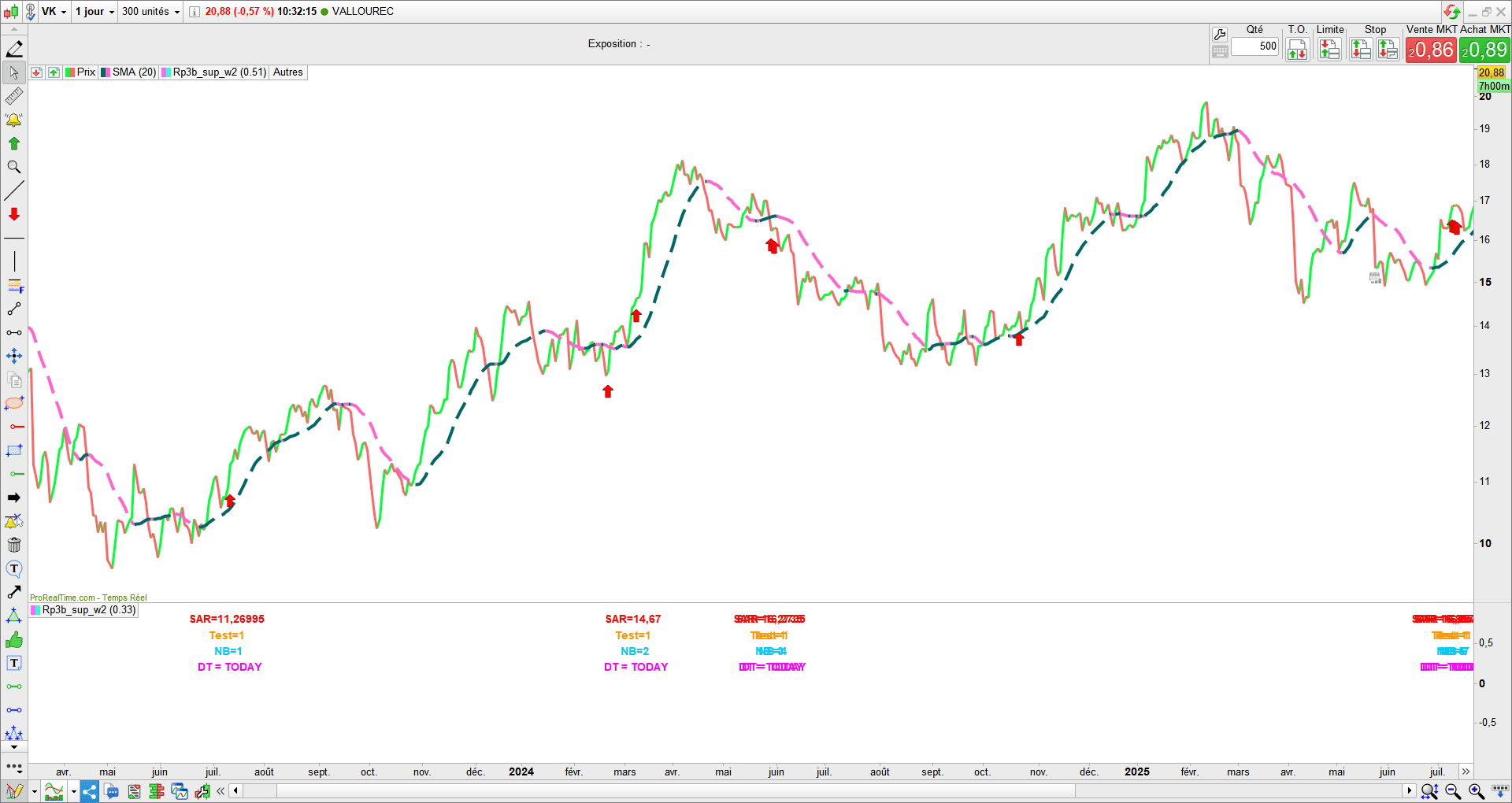This screenshot has width=1512, height=803.
Task: Draw a rectangle with the blue box tool
Action: click(14, 450)
